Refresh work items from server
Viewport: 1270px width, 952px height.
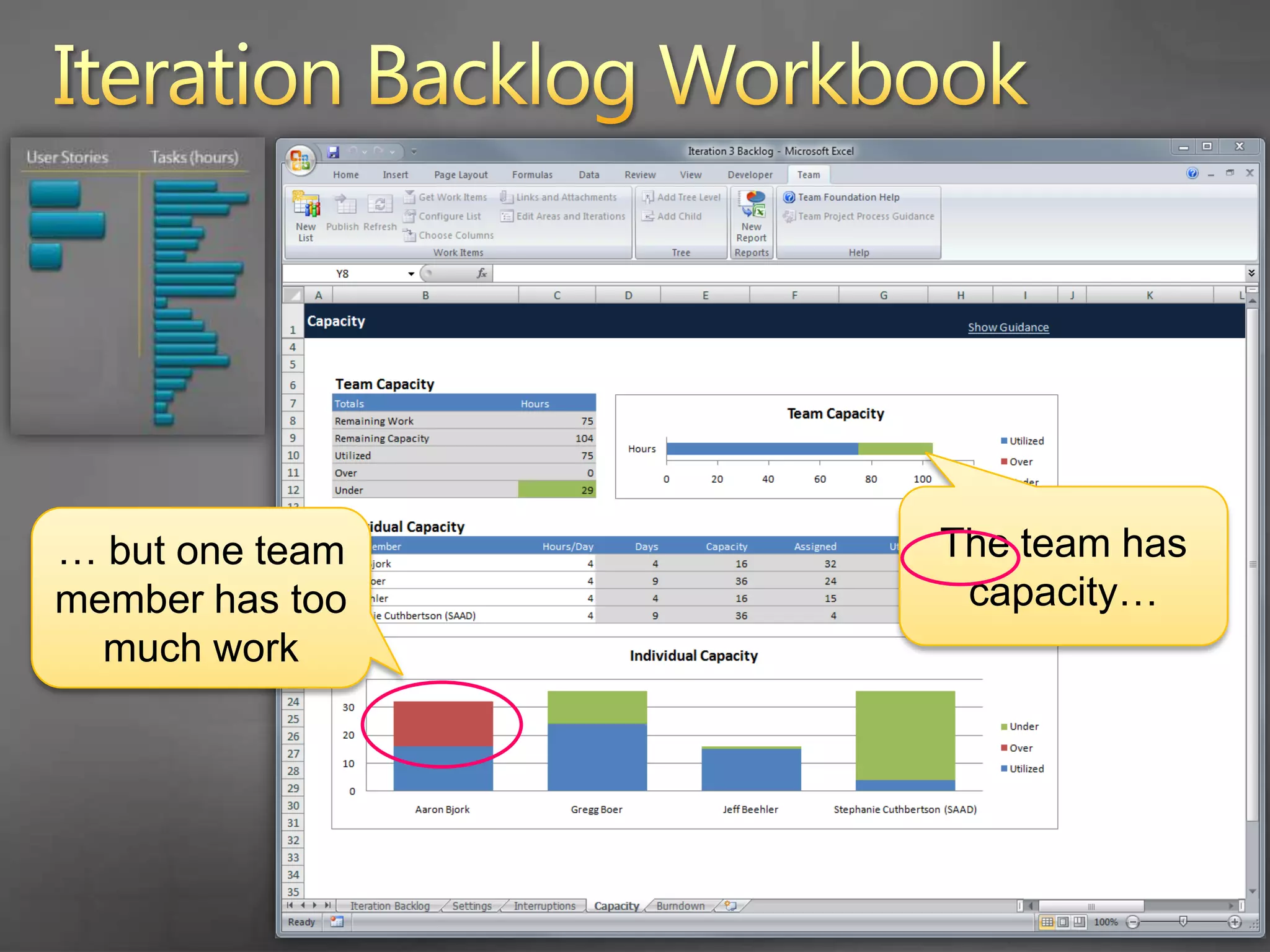click(380, 212)
